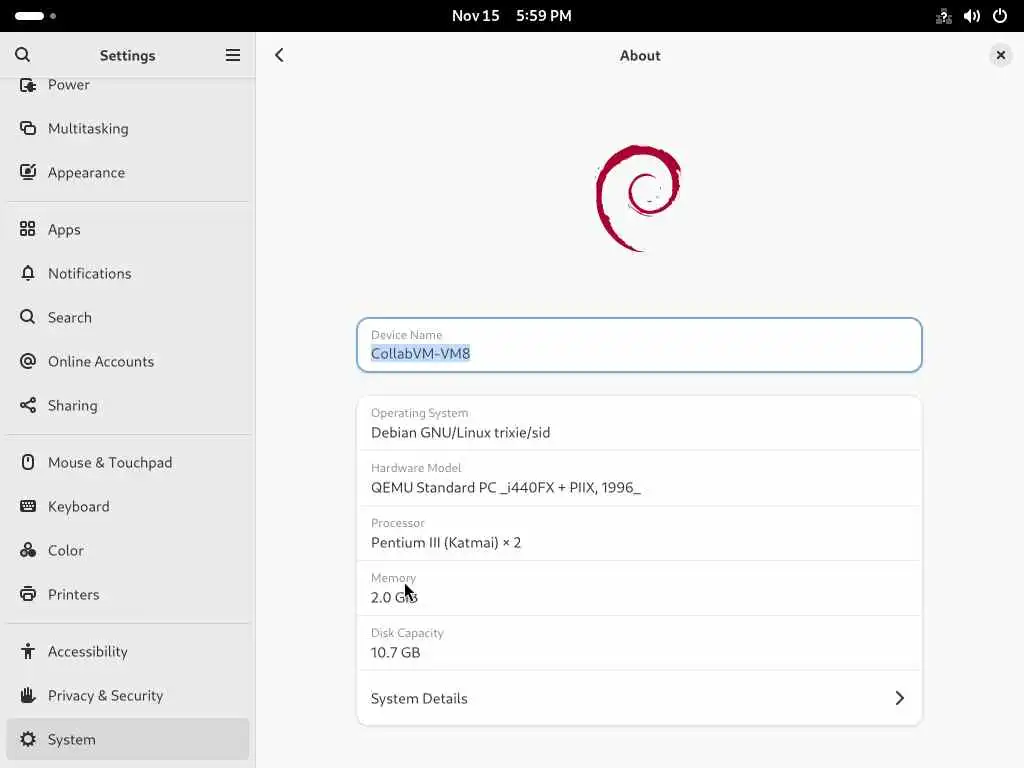Select Color label in the sidebar
The width and height of the screenshot is (1024, 768).
point(65,551)
